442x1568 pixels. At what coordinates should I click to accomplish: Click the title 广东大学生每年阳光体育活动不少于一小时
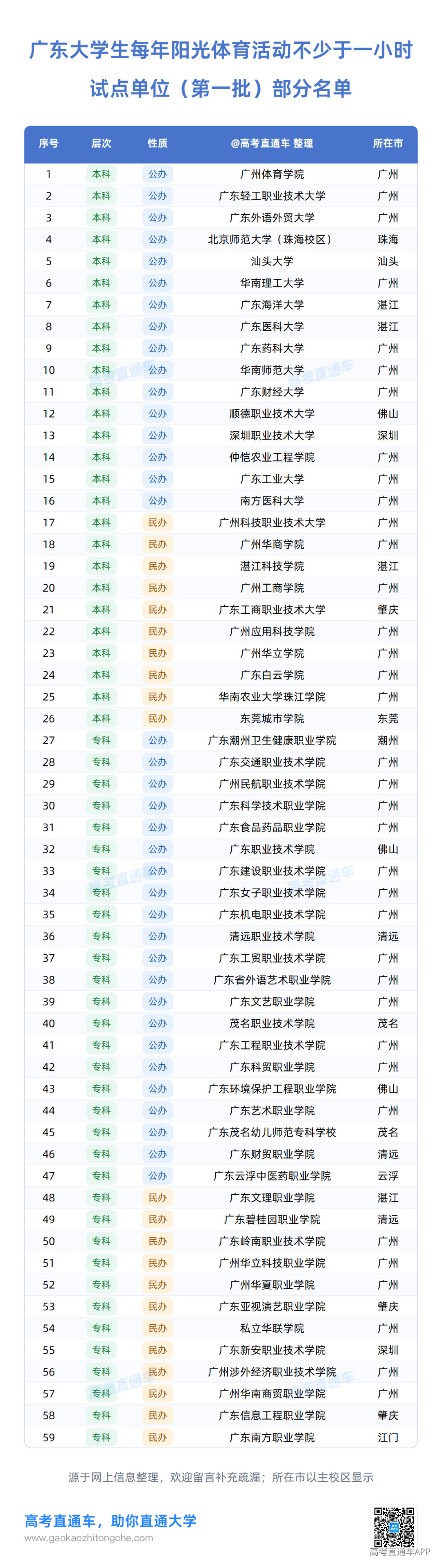tap(221, 50)
